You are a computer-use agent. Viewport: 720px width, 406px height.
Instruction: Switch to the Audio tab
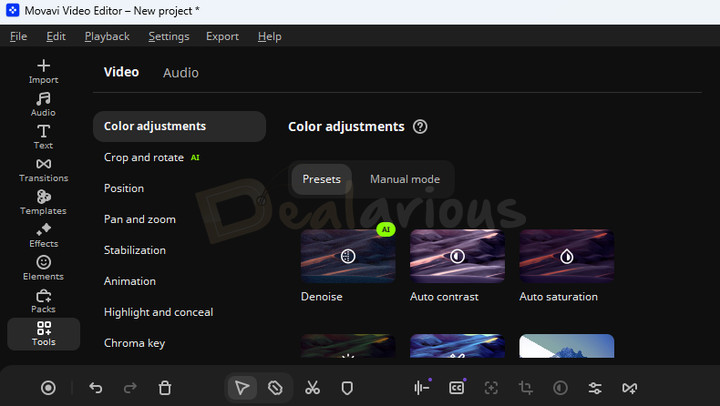point(181,73)
